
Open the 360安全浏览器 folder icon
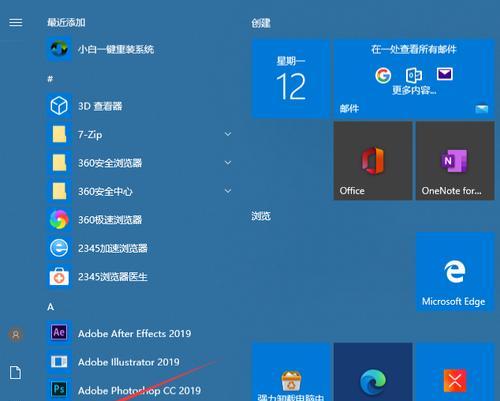click(59, 163)
